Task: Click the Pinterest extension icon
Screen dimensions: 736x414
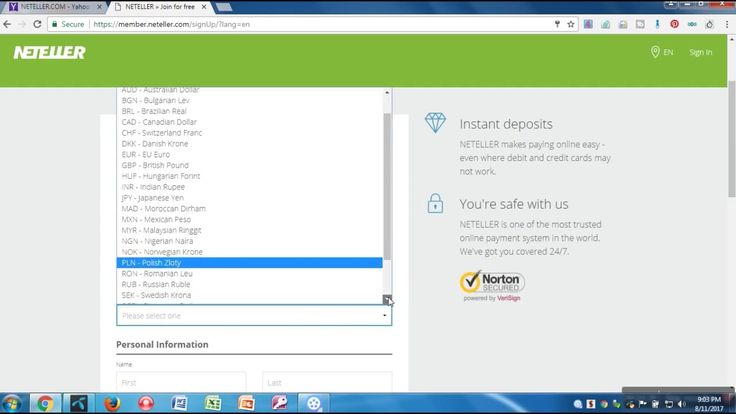Action: pyautogui.click(x=675, y=24)
